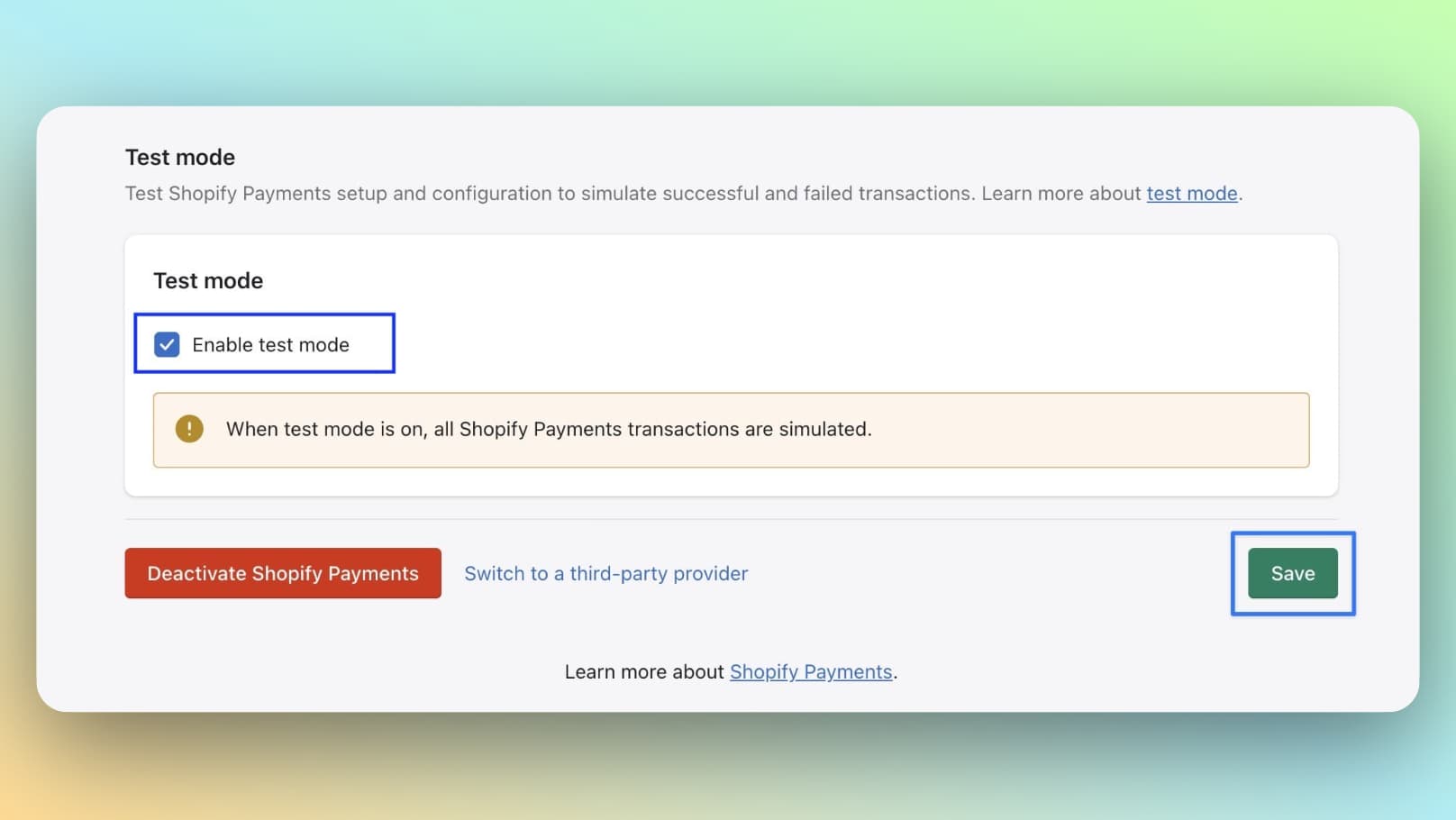Open Learn more about Shopify Payments

coord(809,671)
